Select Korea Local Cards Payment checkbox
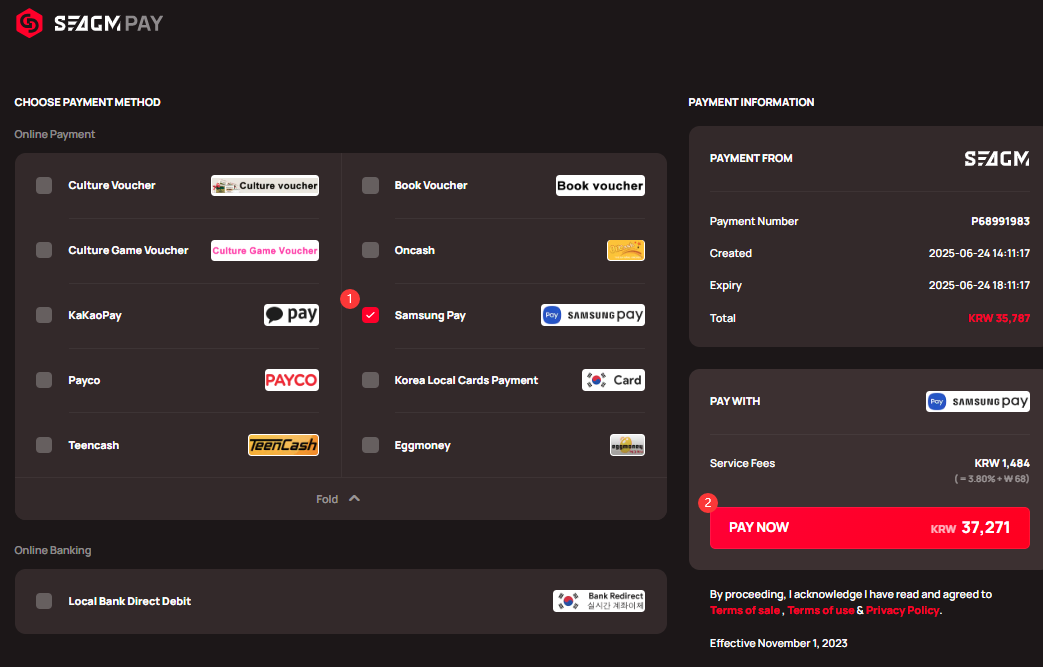 371,380
